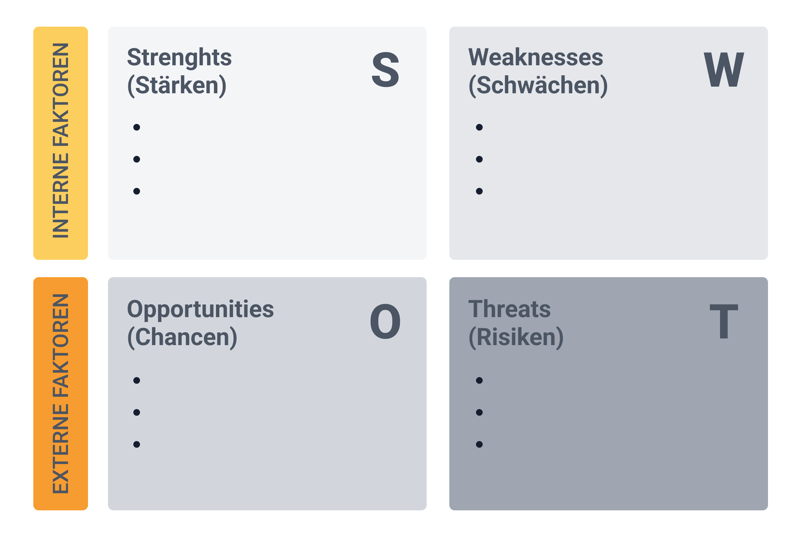Click the yellow INTERNE FAKTOREN label

click(61, 143)
